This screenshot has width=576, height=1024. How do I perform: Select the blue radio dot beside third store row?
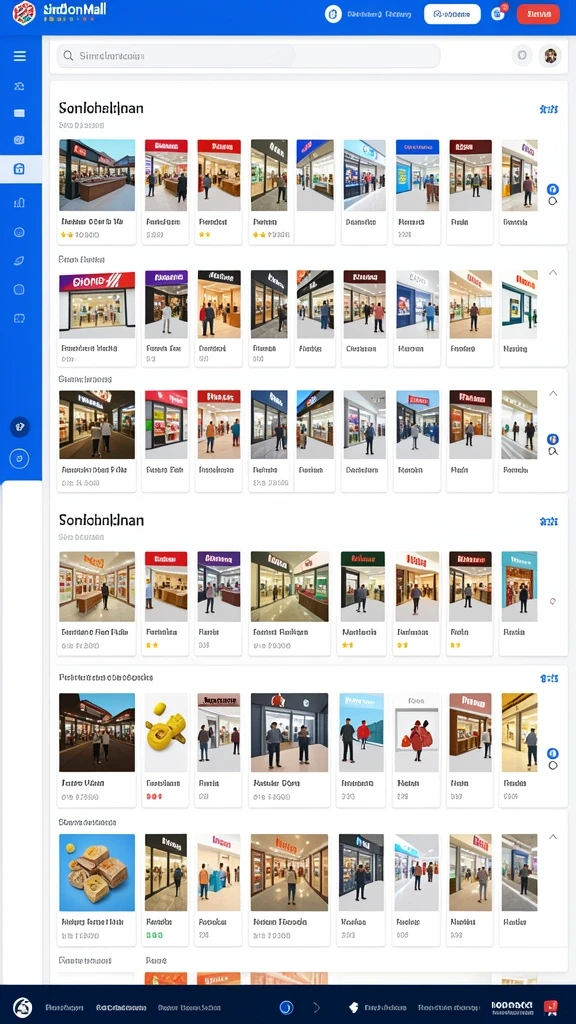(552, 439)
